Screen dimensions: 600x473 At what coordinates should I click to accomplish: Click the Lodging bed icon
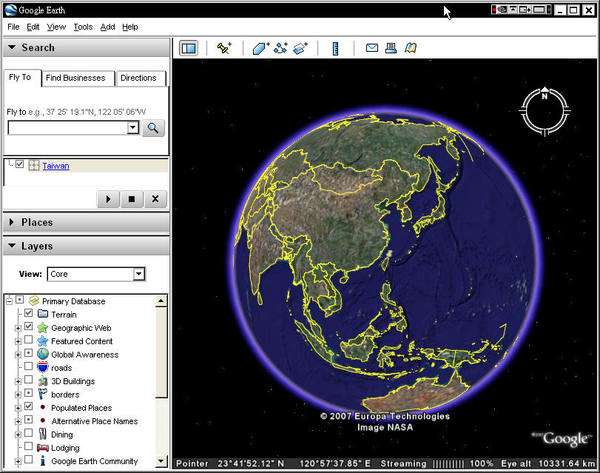point(43,448)
